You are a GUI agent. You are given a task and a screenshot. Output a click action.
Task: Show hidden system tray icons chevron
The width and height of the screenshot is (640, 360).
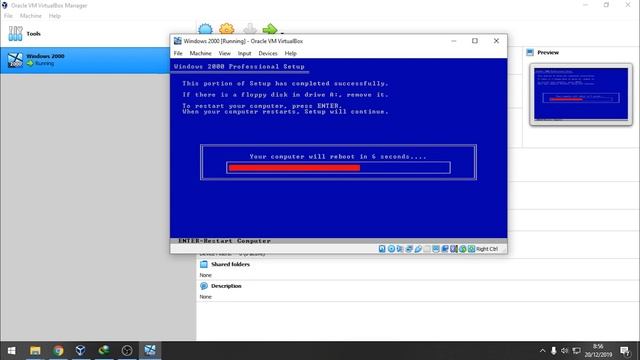click(542, 351)
